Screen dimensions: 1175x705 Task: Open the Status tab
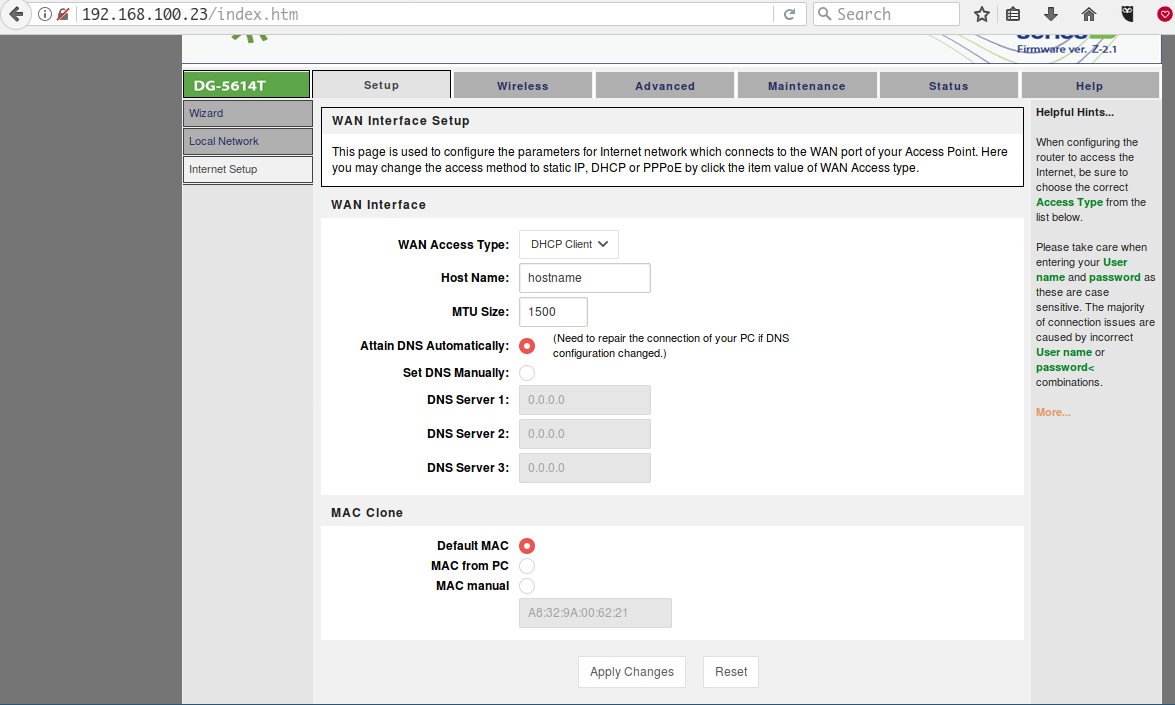[x=948, y=86]
